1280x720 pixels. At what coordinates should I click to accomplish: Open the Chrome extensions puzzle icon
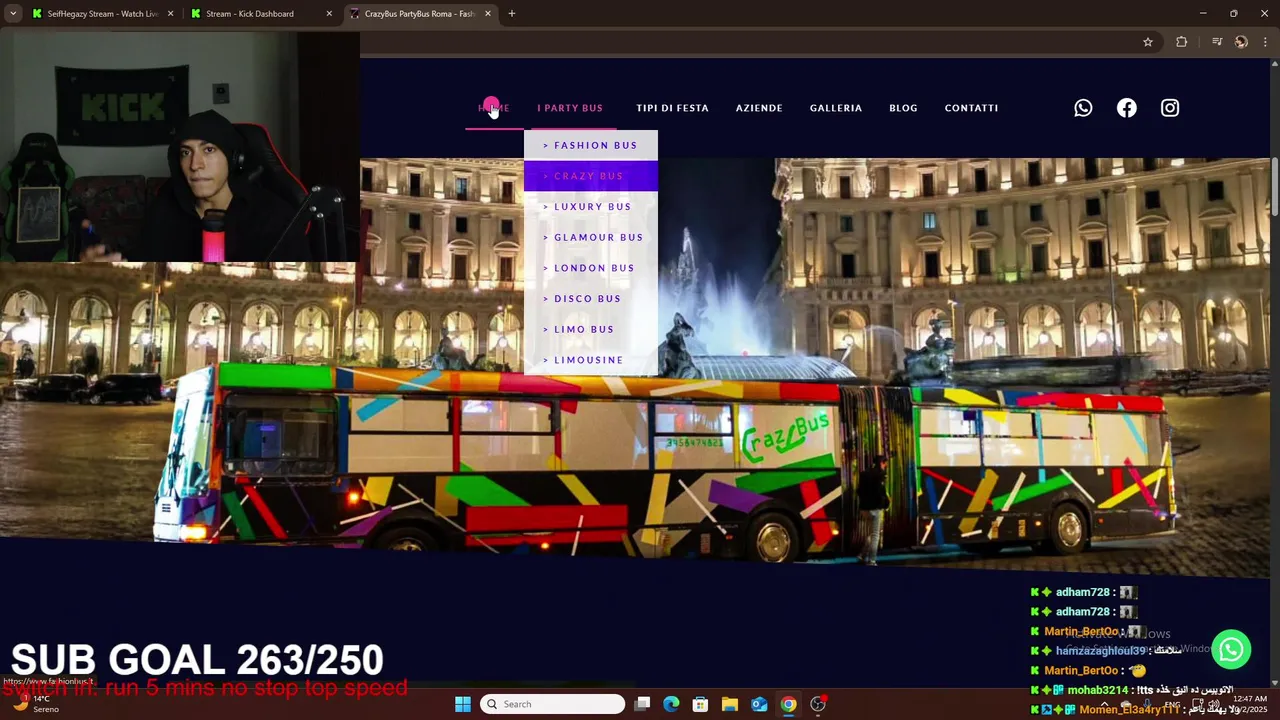pyautogui.click(x=1182, y=42)
